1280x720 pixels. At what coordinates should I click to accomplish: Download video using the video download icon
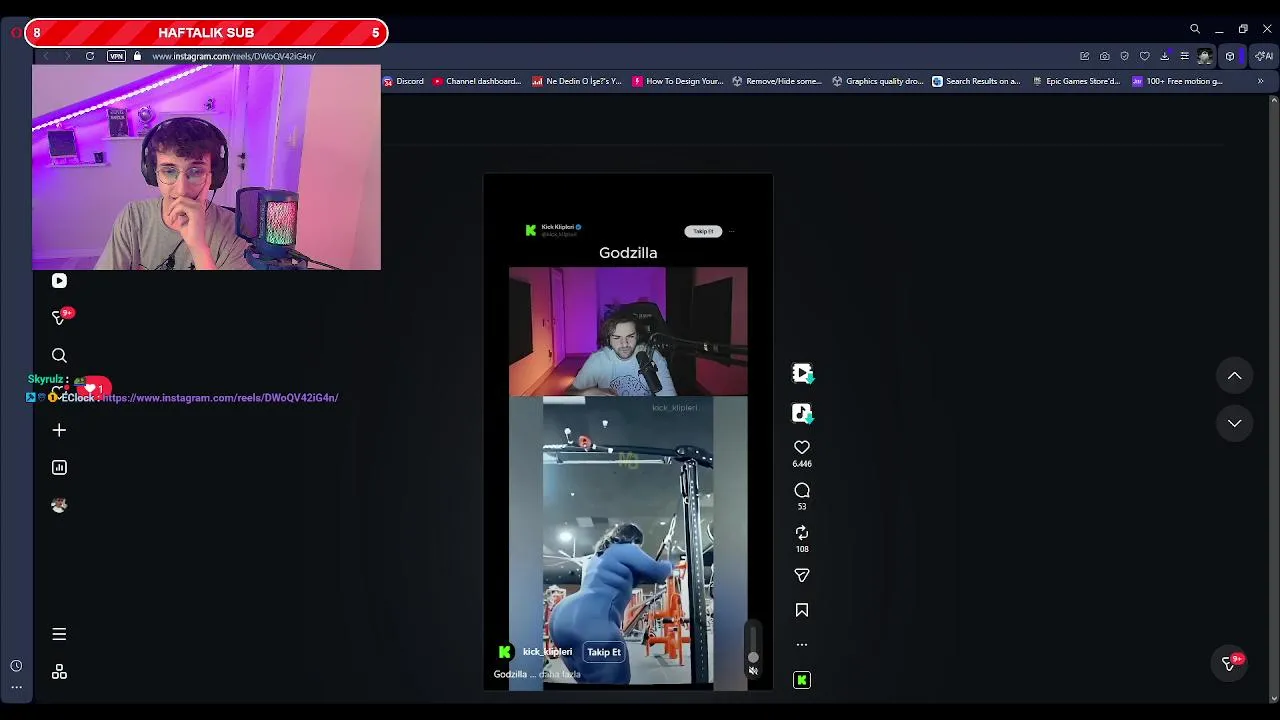[802, 373]
